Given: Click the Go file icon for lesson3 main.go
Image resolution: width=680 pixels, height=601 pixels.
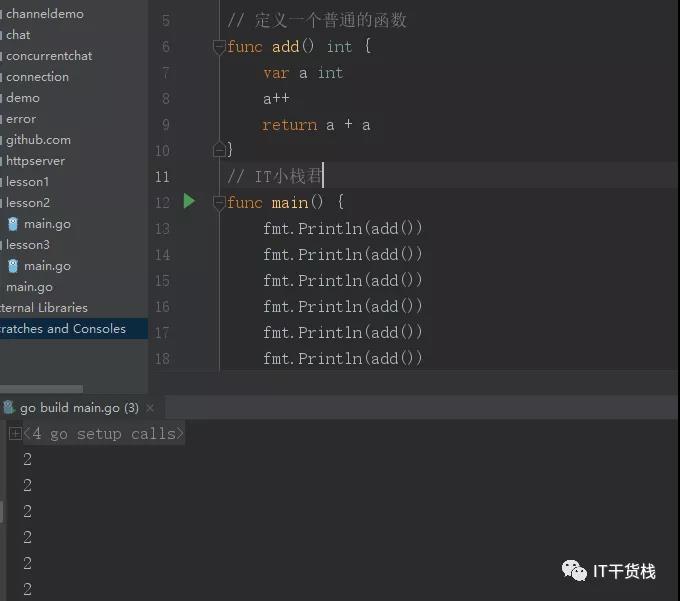Looking at the screenshot, I should (x=13, y=266).
